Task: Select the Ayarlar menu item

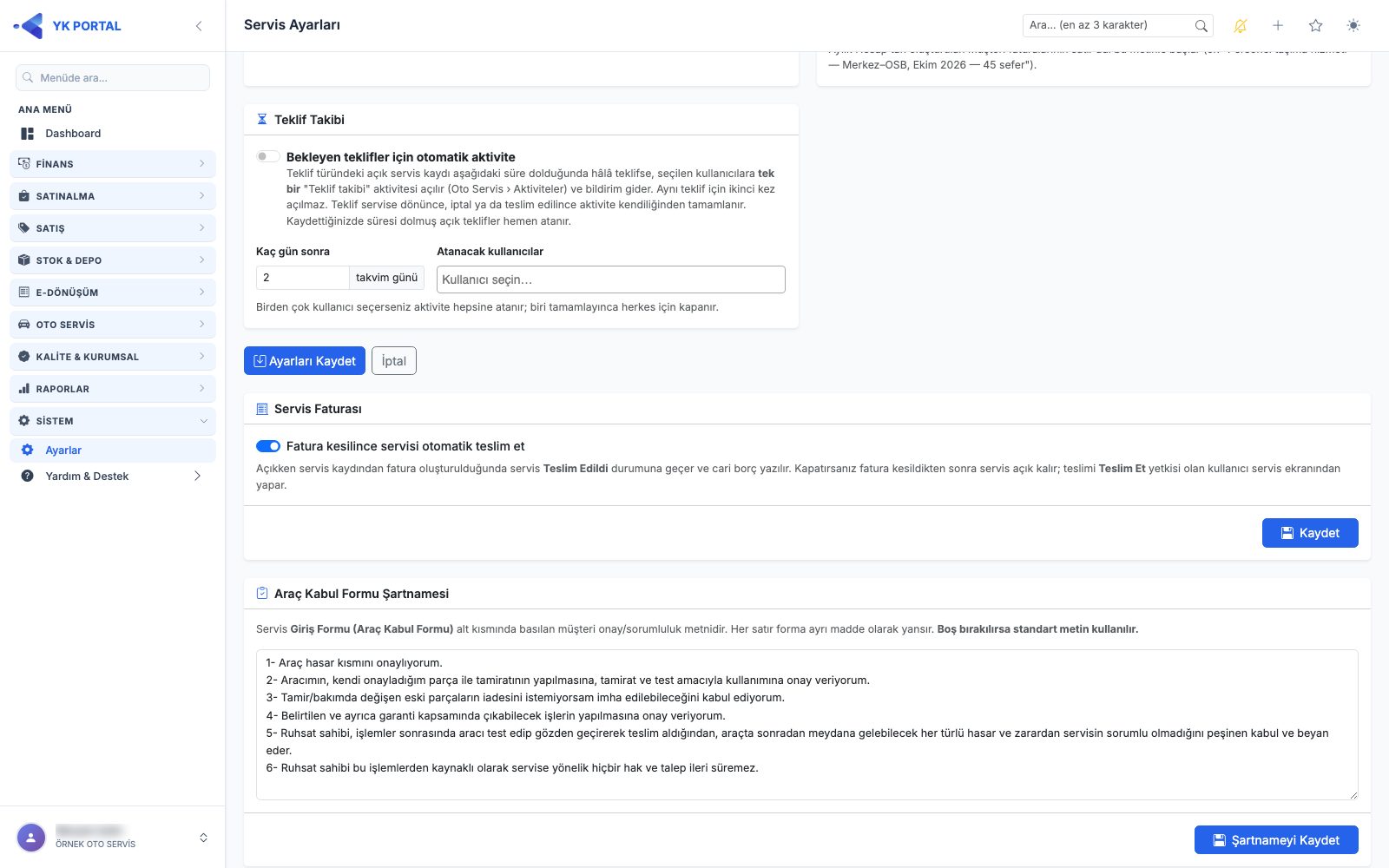Action: click(x=113, y=450)
